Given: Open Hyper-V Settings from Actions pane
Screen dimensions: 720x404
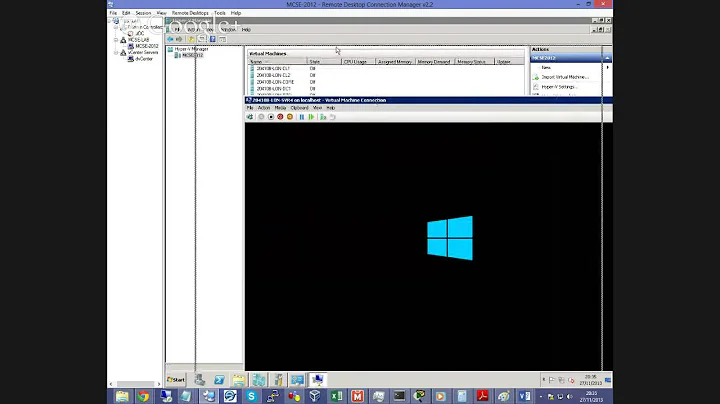Looking at the screenshot, I should 558,87.
